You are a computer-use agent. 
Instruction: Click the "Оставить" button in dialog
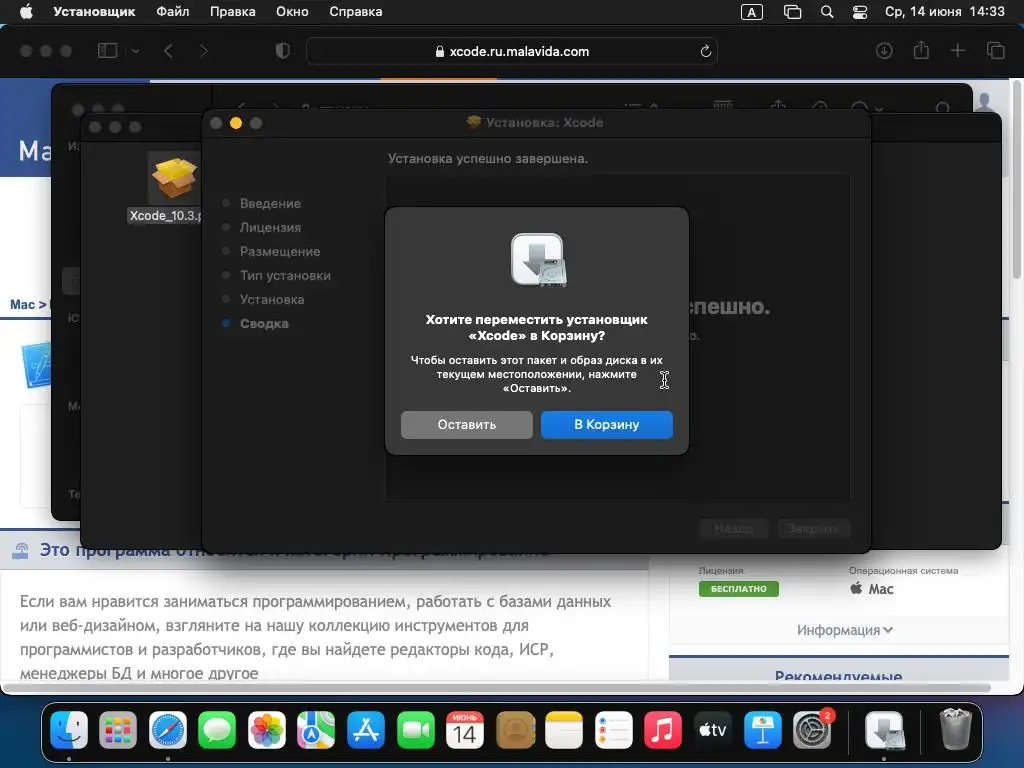pos(467,424)
